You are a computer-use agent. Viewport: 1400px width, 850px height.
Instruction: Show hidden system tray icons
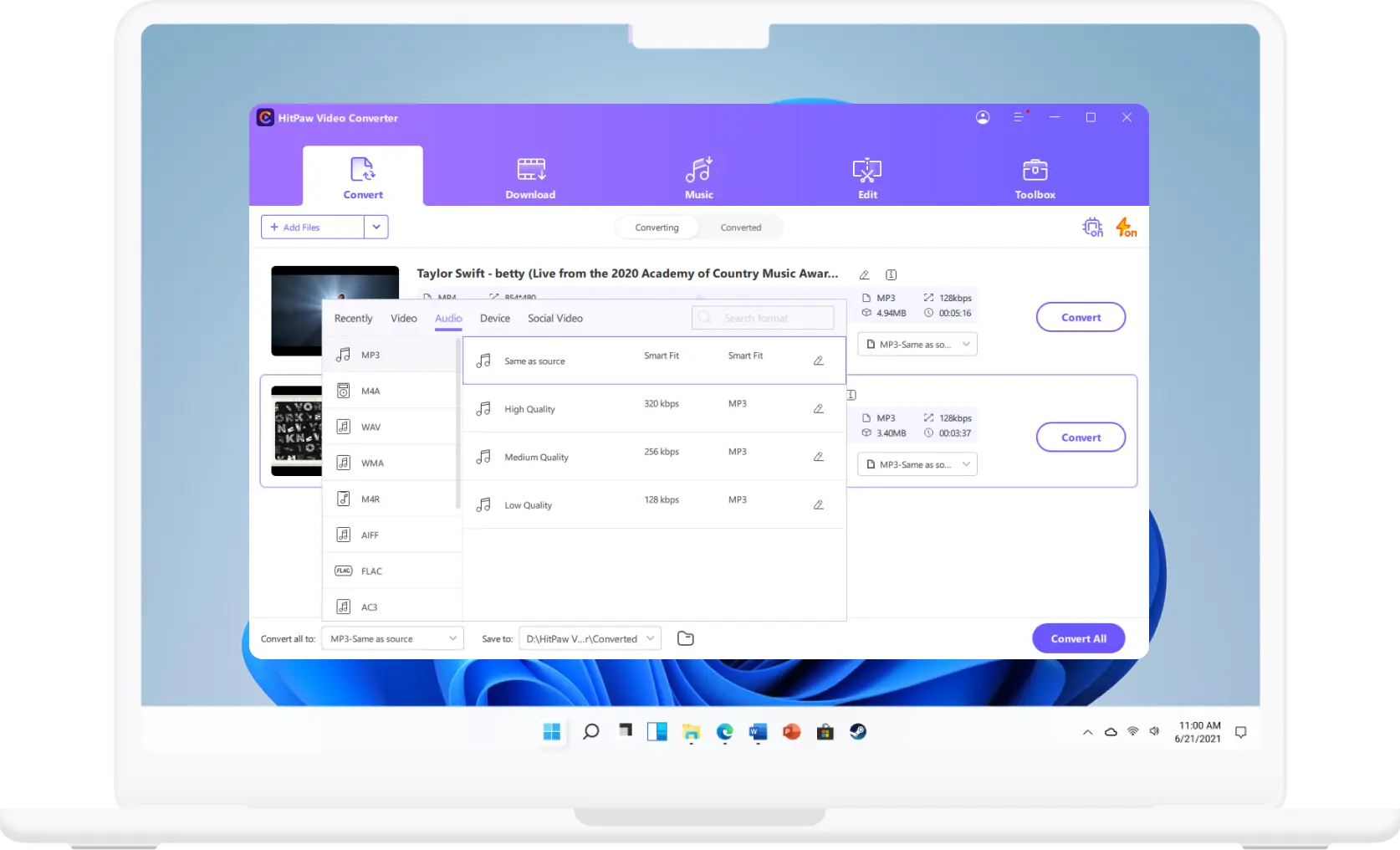coord(1087,732)
